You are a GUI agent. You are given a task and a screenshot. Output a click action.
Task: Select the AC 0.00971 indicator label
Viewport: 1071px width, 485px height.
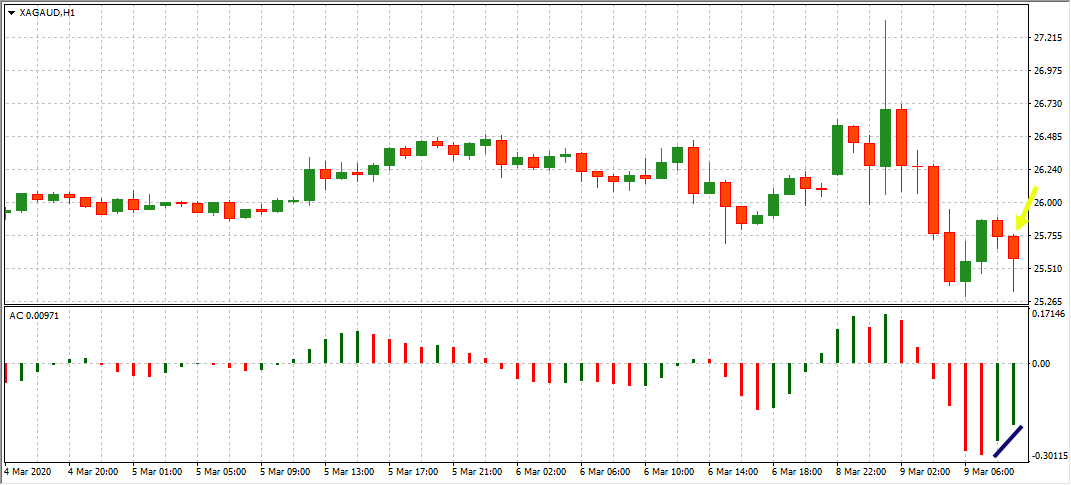point(35,316)
